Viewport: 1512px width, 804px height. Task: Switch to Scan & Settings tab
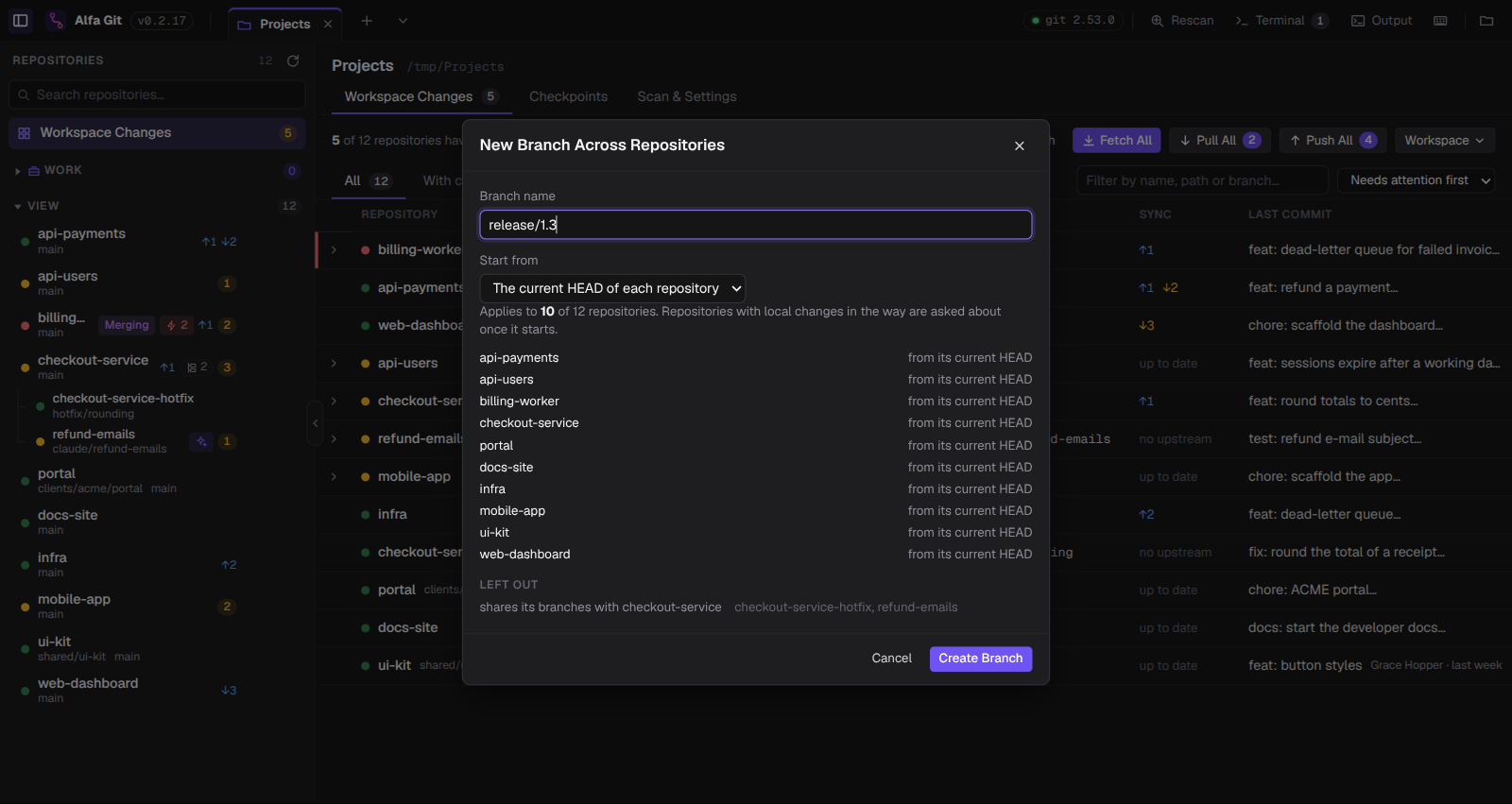[687, 96]
